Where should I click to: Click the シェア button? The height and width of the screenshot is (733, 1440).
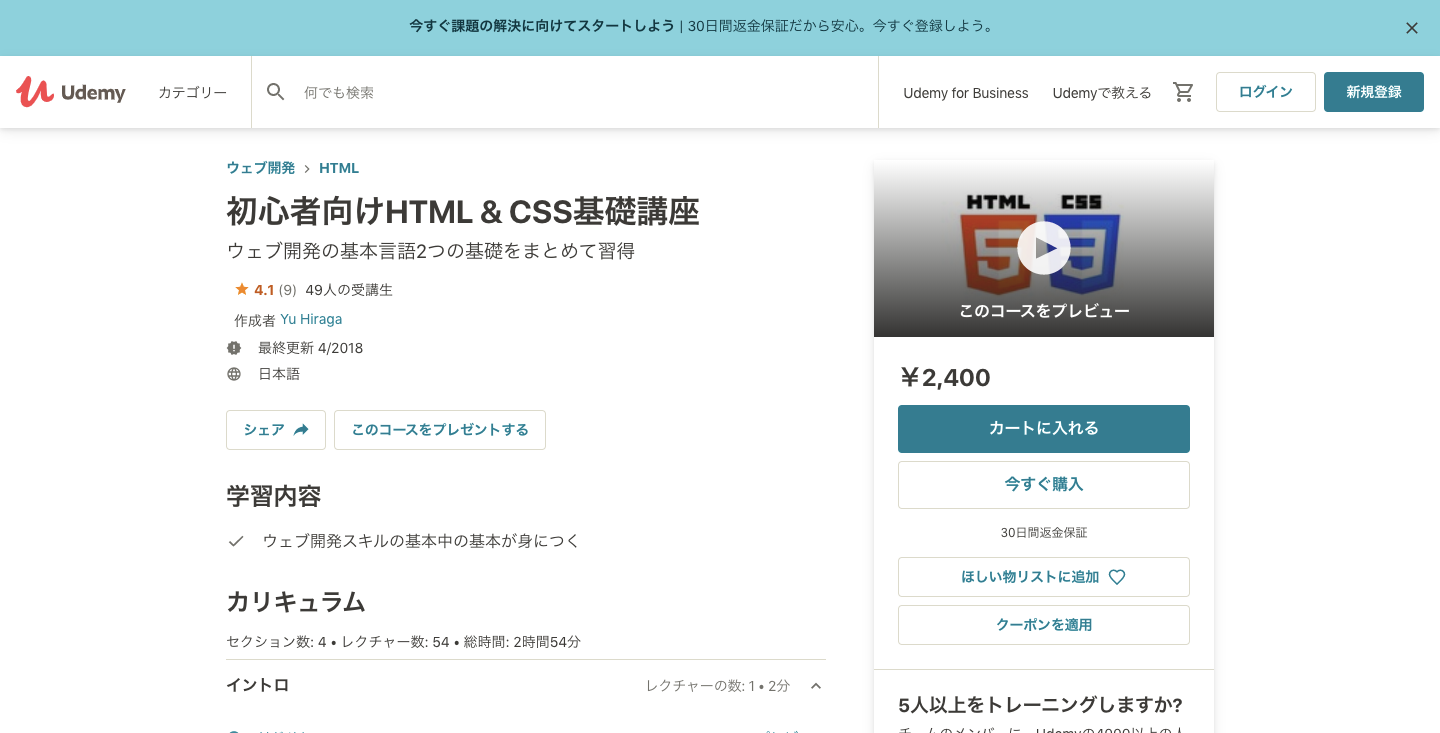coord(276,430)
